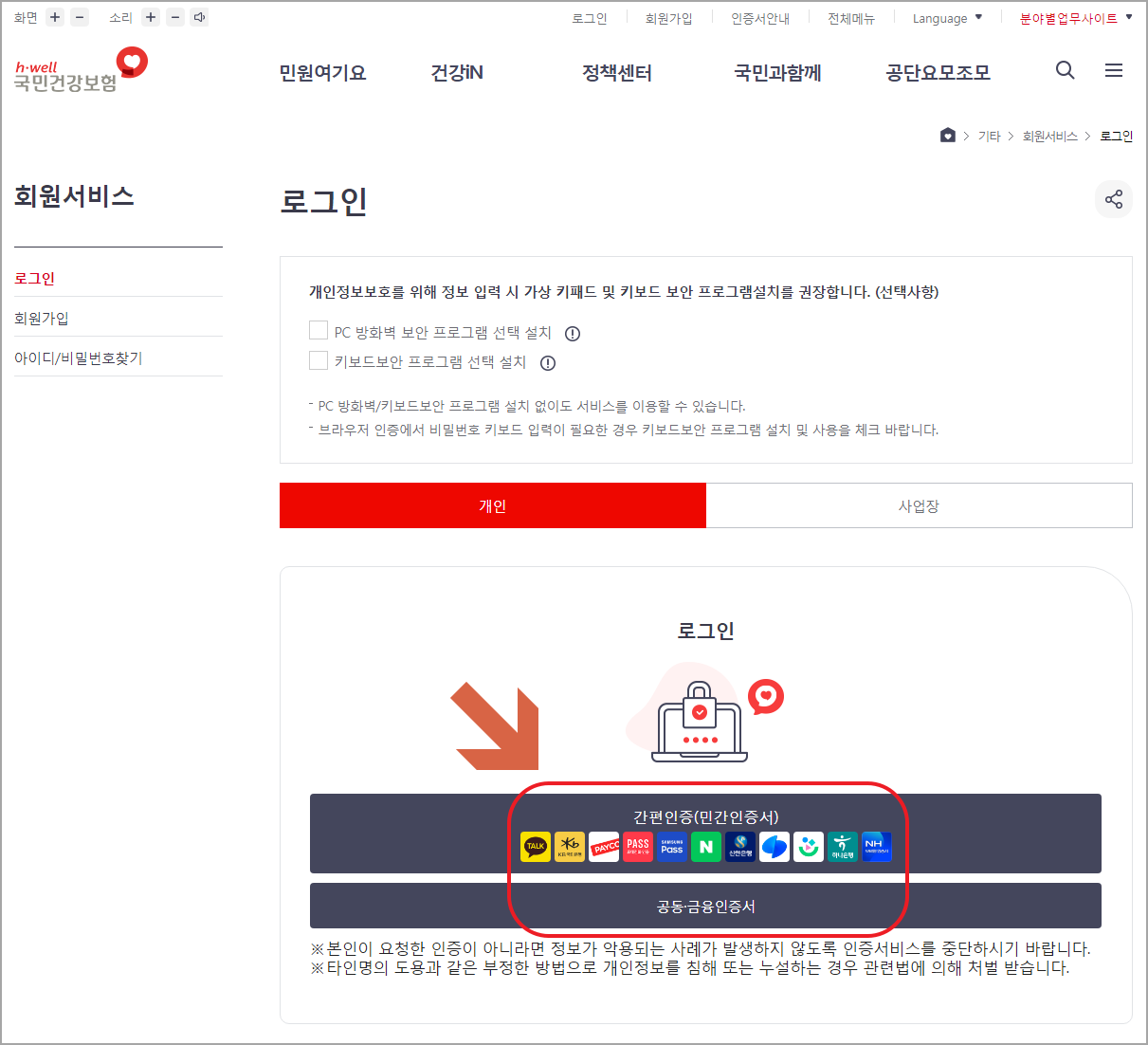Select the 하나은행 authentication icon
The width and height of the screenshot is (1148, 1045).
[842, 847]
